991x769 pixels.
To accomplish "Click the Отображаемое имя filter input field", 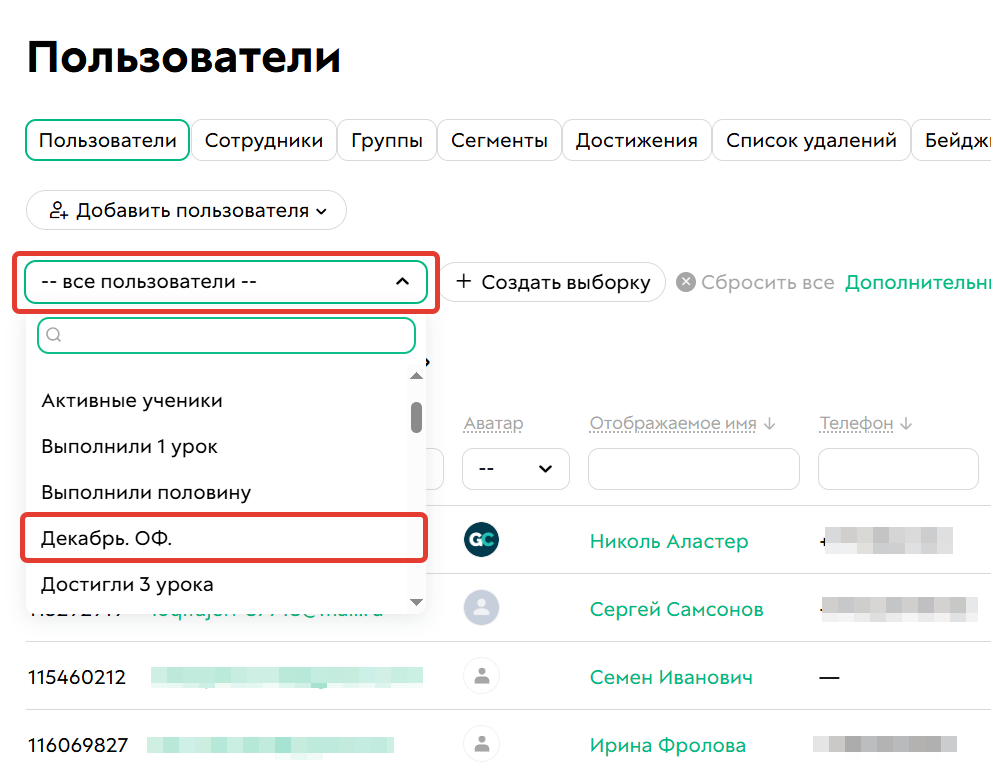I will [693, 468].
